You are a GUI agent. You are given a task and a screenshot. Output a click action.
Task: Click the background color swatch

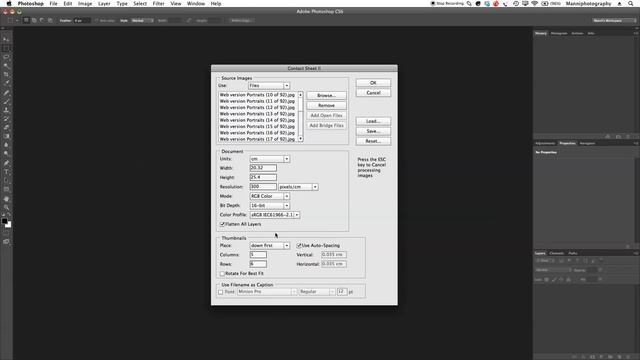(x=9, y=225)
